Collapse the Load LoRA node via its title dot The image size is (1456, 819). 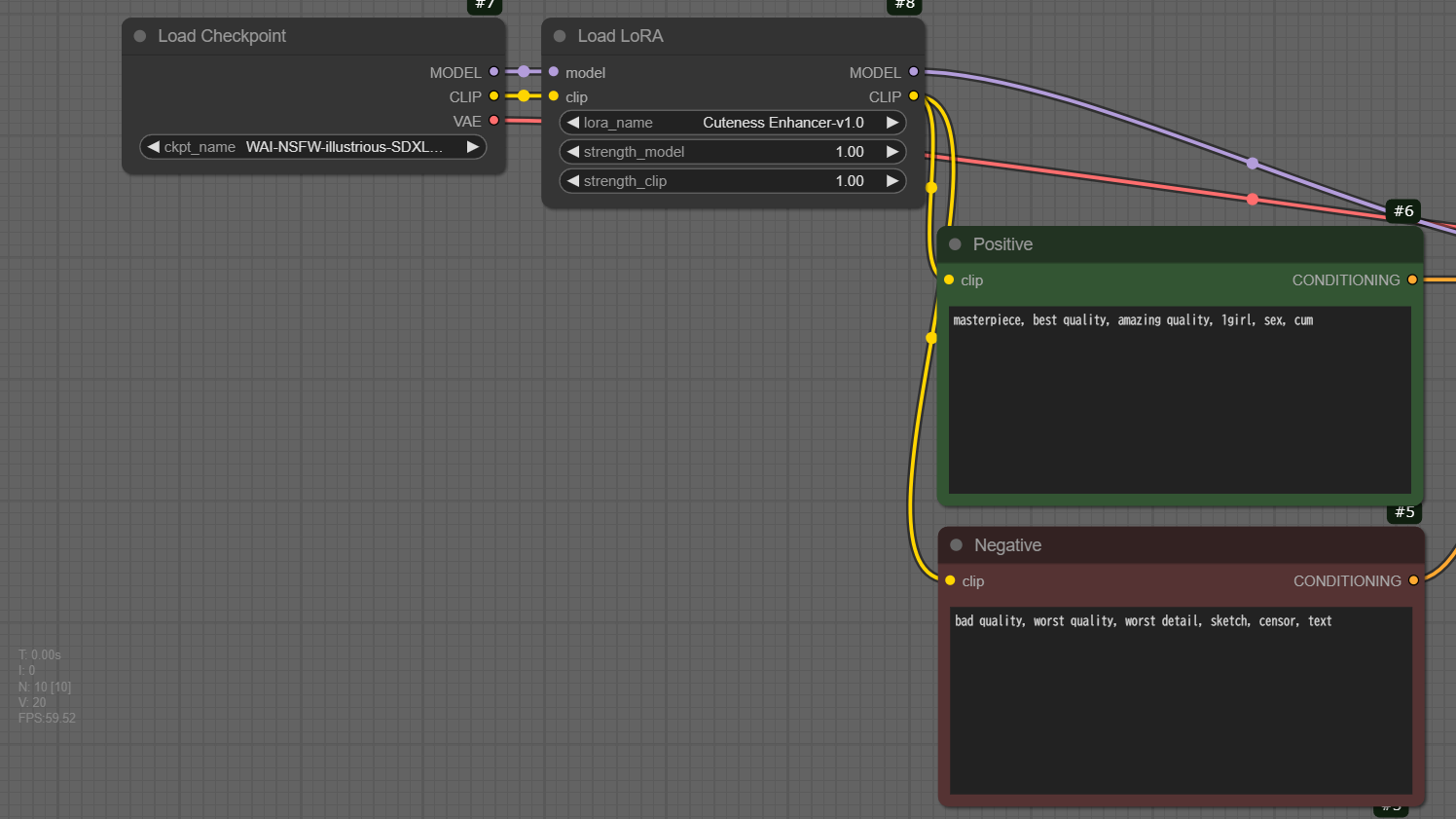pyautogui.click(x=560, y=36)
